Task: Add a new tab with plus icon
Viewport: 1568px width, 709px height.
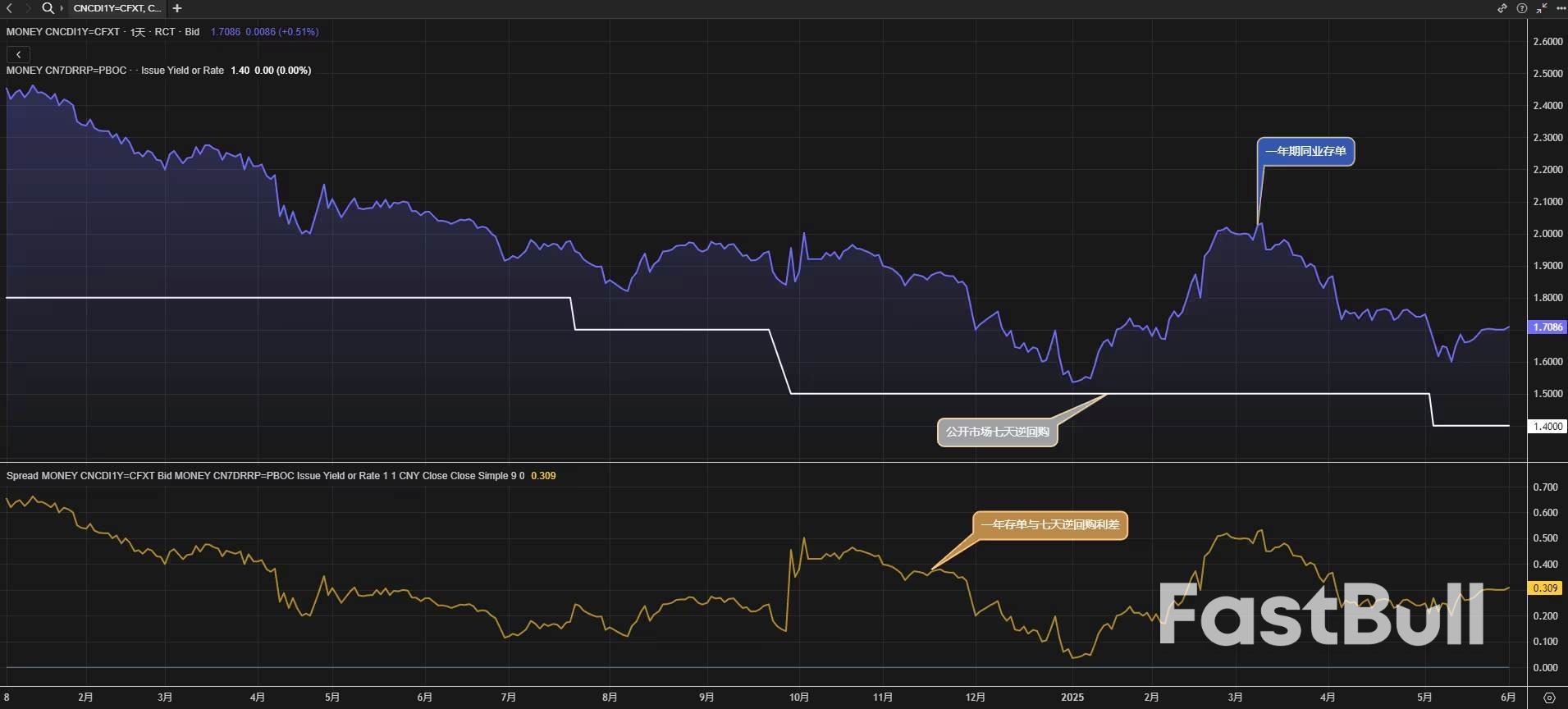Action: point(177,8)
